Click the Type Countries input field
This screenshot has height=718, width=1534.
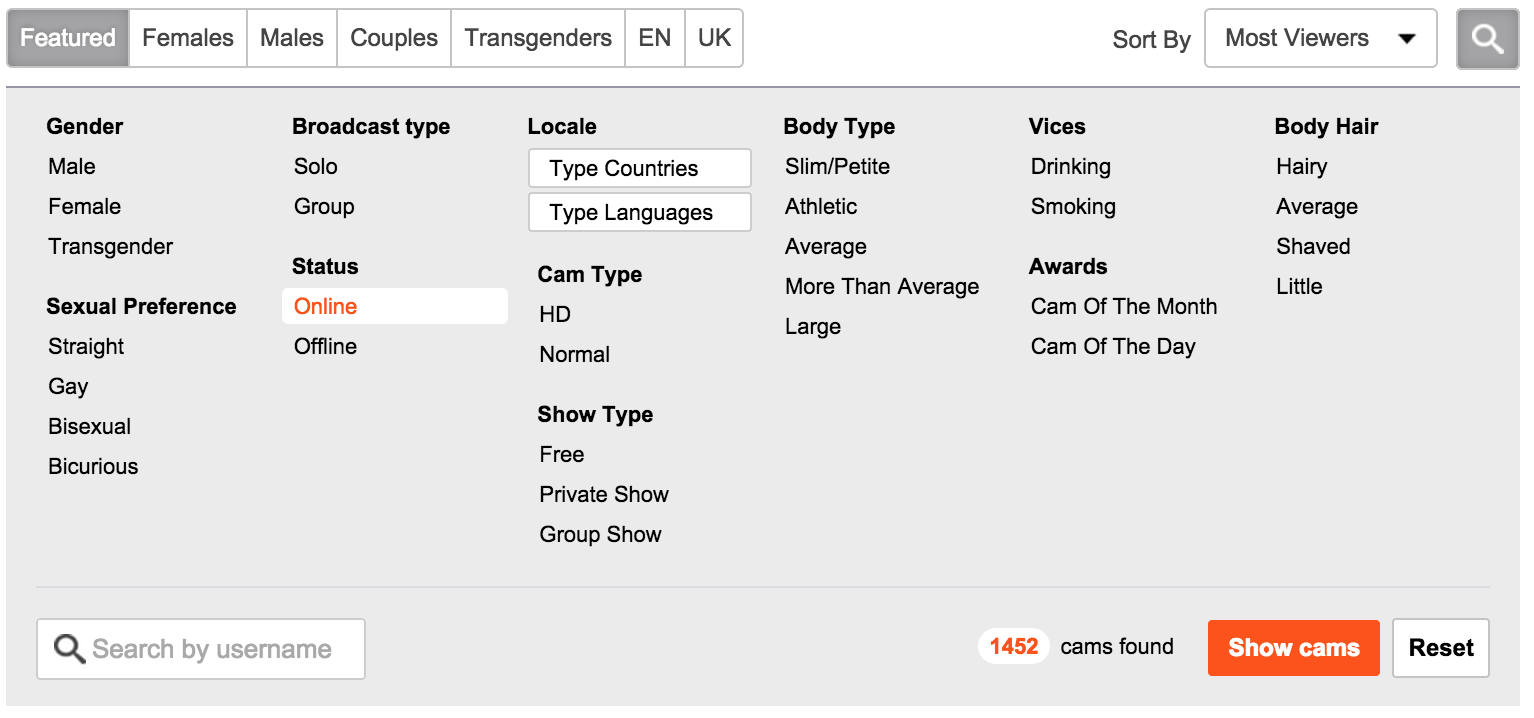[639, 169]
